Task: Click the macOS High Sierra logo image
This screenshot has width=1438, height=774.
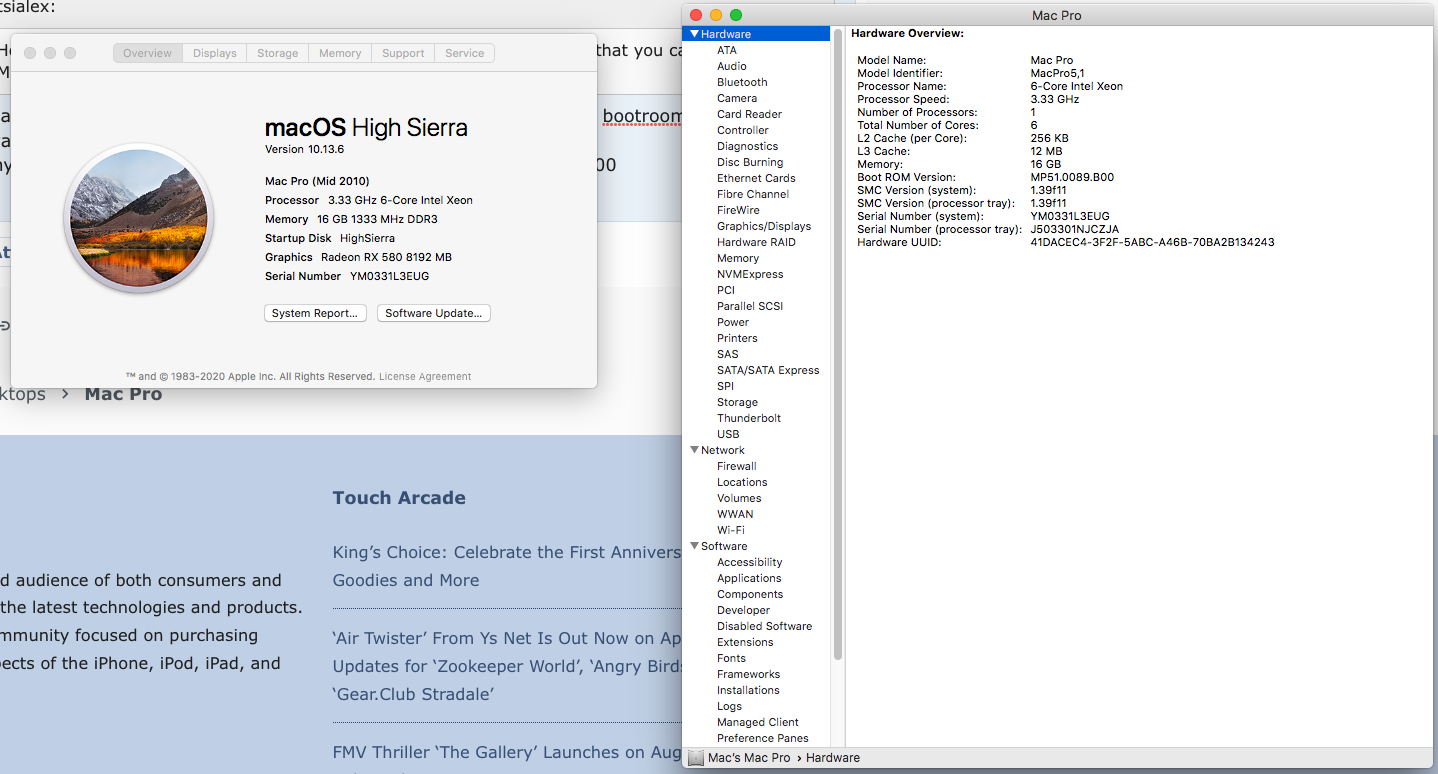Action: click(x=139, y=218)
